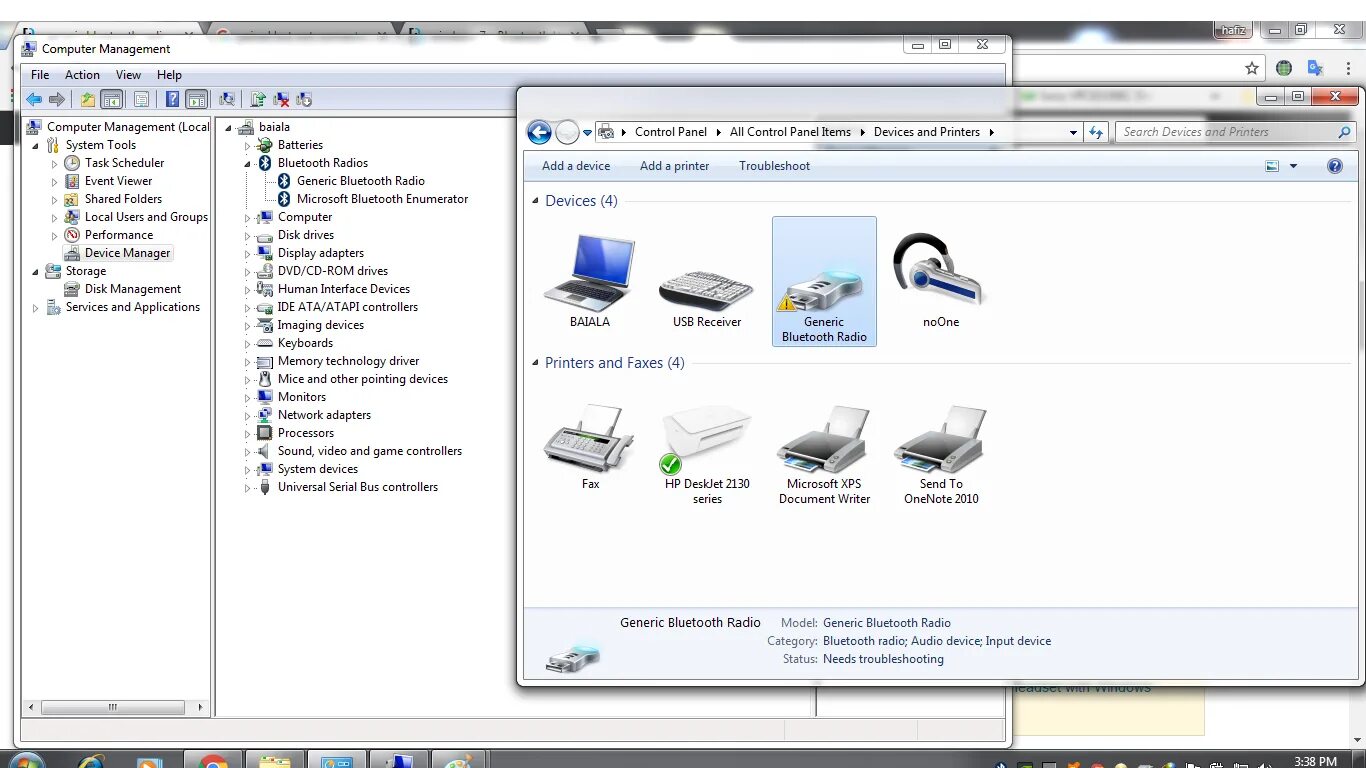
Task: Select the BAIALA laptop device
Action: (590, 281)
